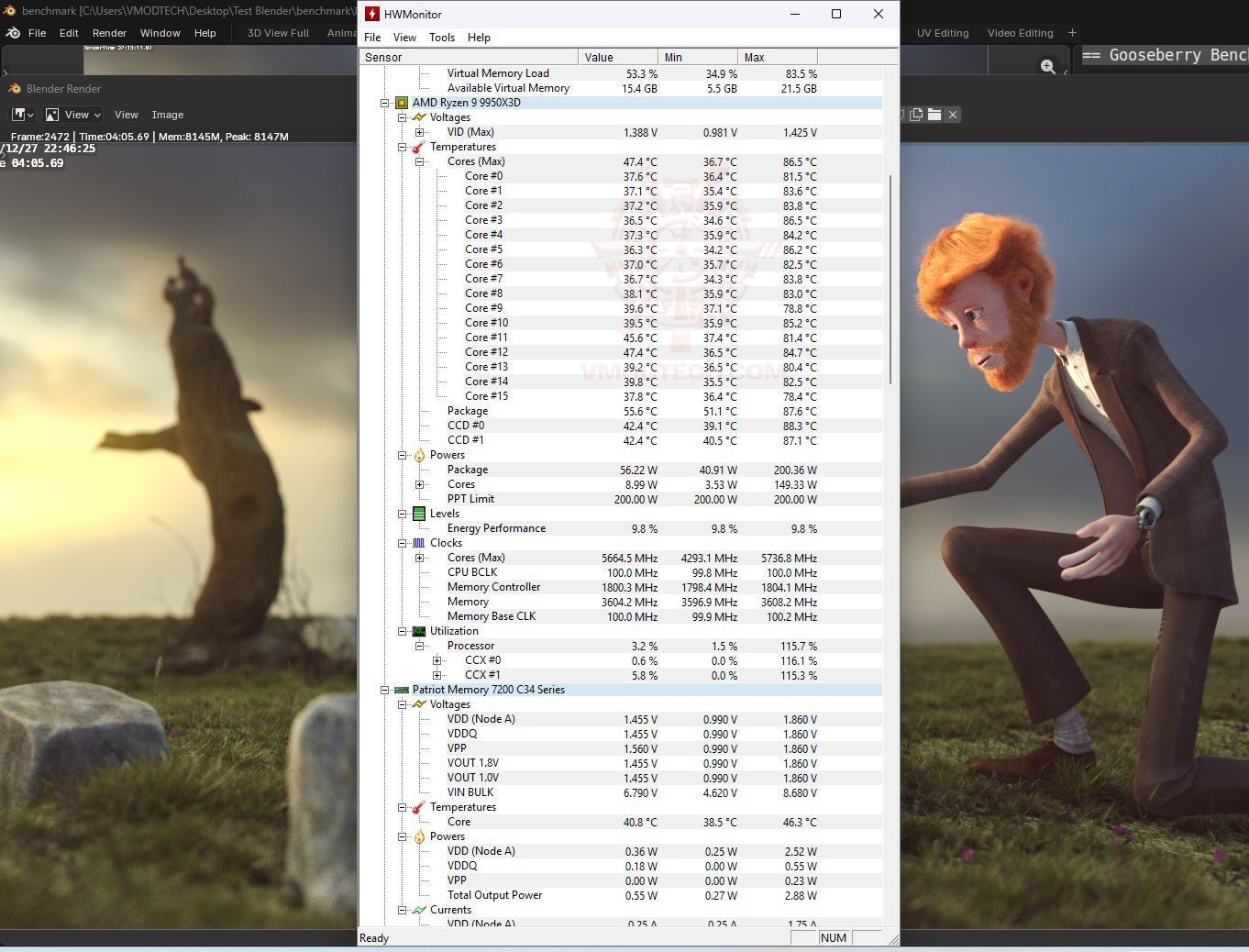1249x952 pixels.
Task: Open the View mode dropdown in image editor
Action: (x=72, y=115)
